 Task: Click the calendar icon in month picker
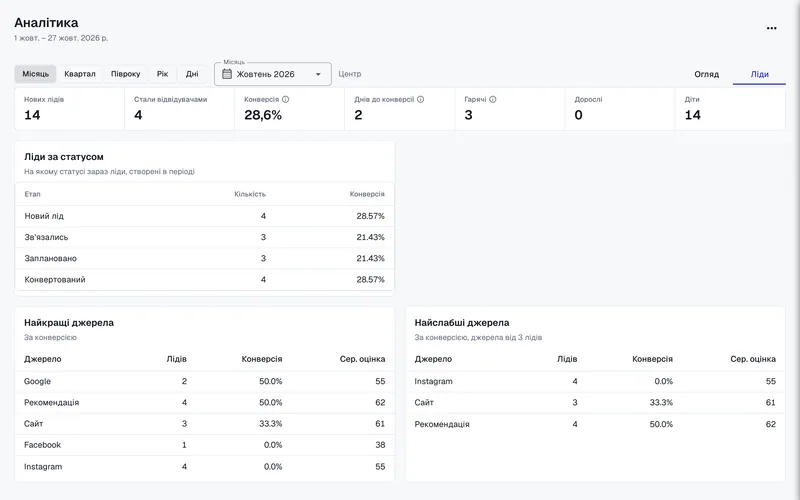227,74
